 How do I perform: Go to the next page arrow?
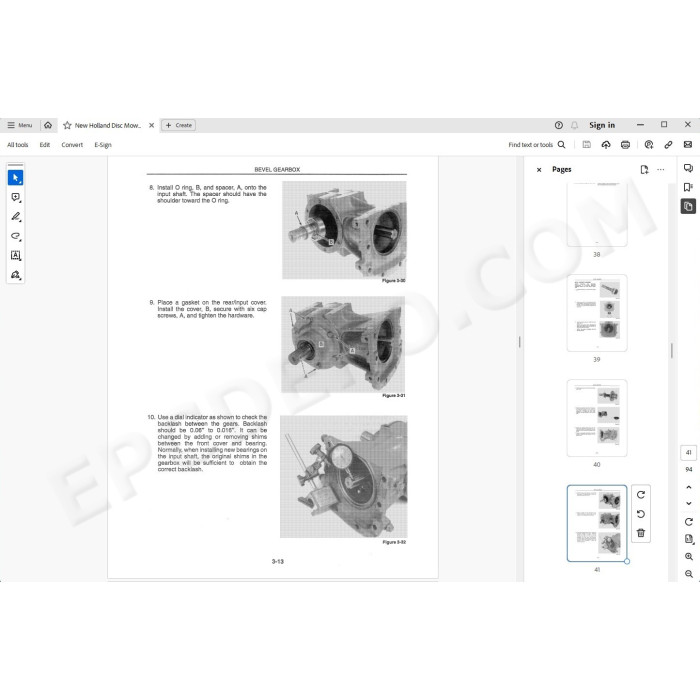pyautogui.click(x=688, y=503)
